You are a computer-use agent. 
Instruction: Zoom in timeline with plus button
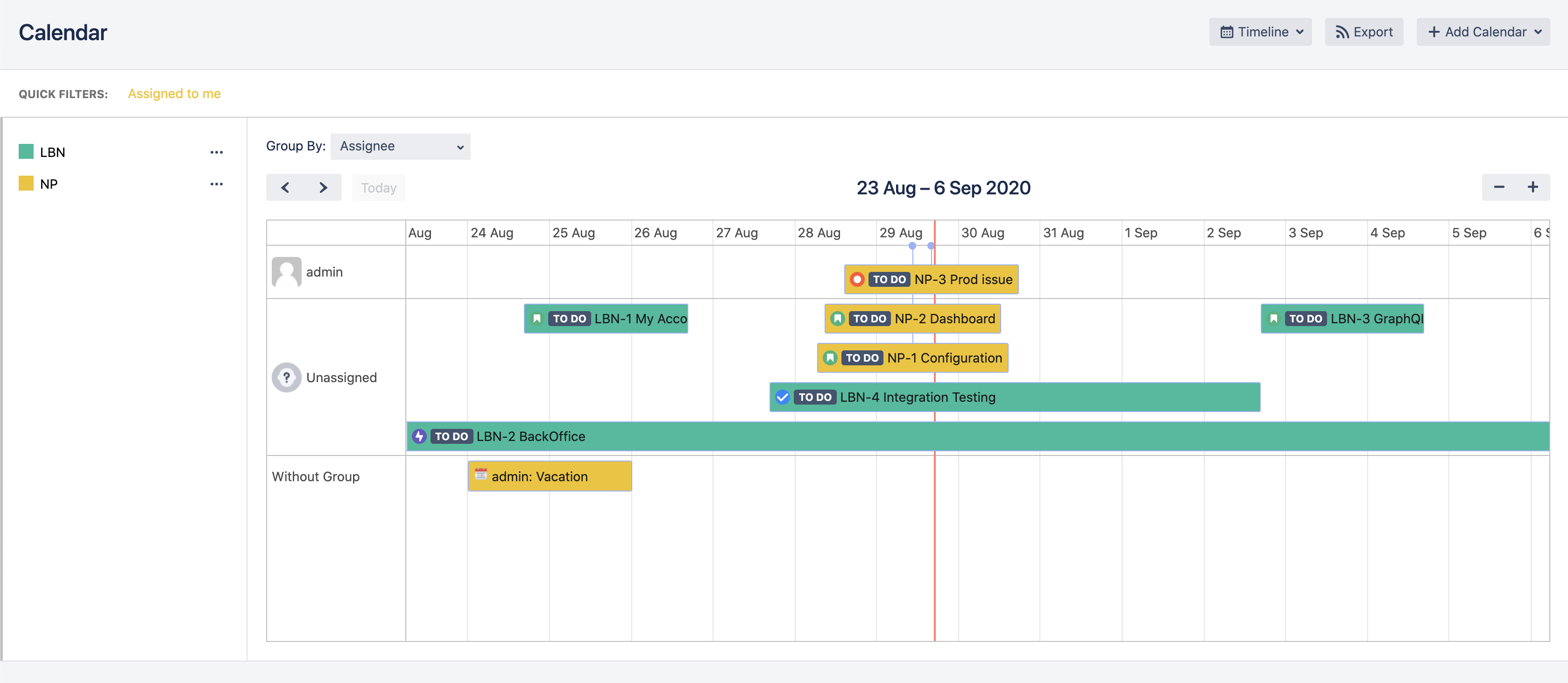pos(1533,187)
